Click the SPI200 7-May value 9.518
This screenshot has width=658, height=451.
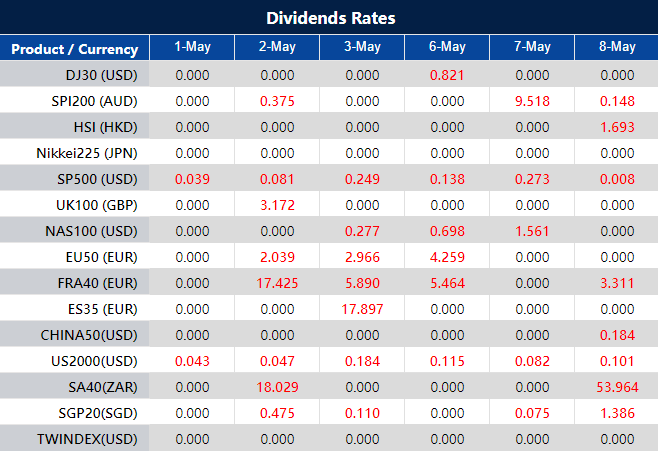[532, 101]
